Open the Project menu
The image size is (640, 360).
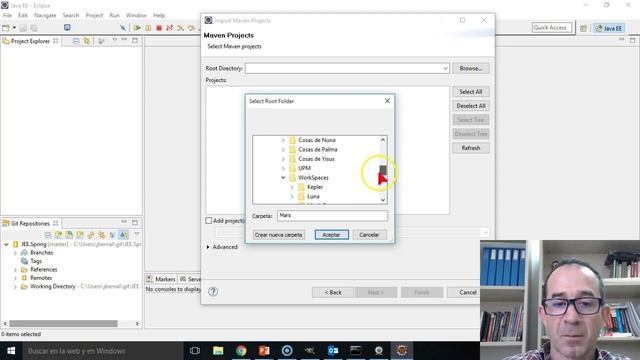94,15
